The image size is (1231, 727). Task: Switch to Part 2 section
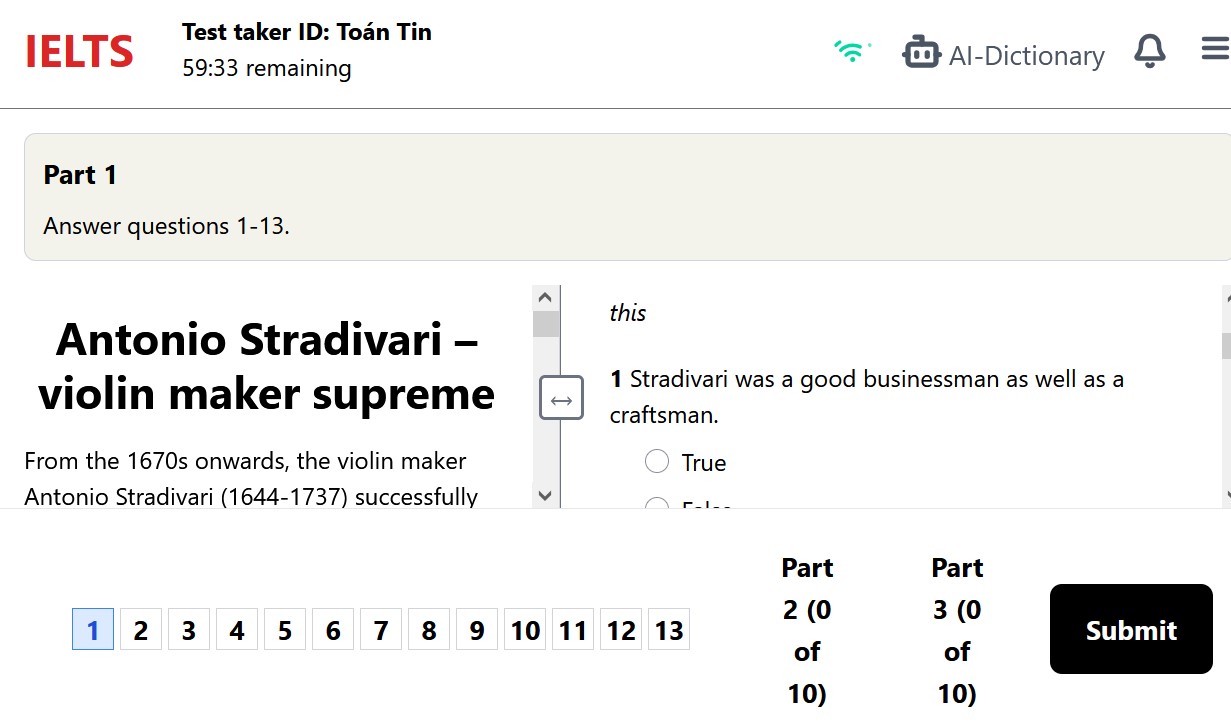(x=807, y=630)
